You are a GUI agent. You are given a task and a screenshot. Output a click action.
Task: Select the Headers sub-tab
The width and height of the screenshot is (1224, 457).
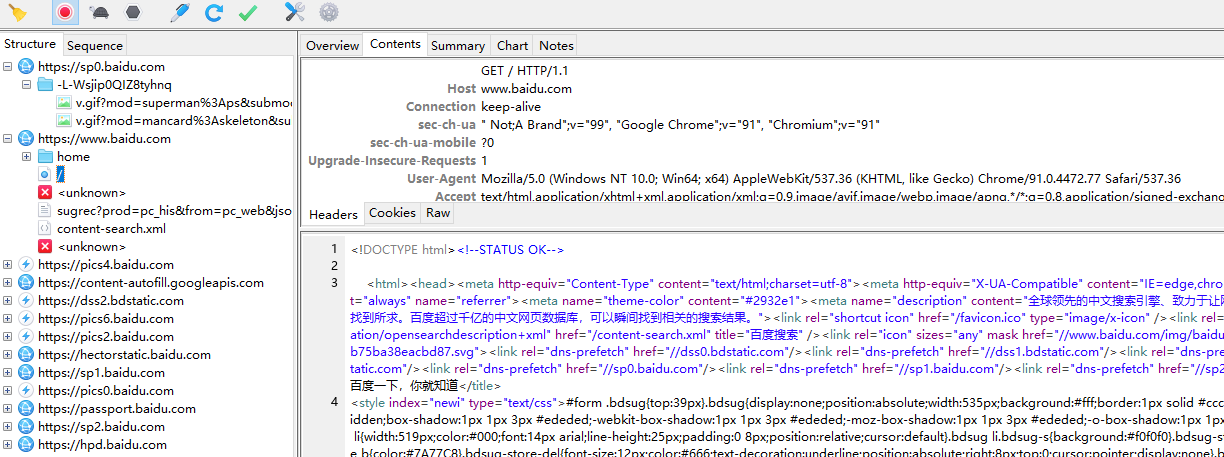pyautogui.click(x=333, y=214)
